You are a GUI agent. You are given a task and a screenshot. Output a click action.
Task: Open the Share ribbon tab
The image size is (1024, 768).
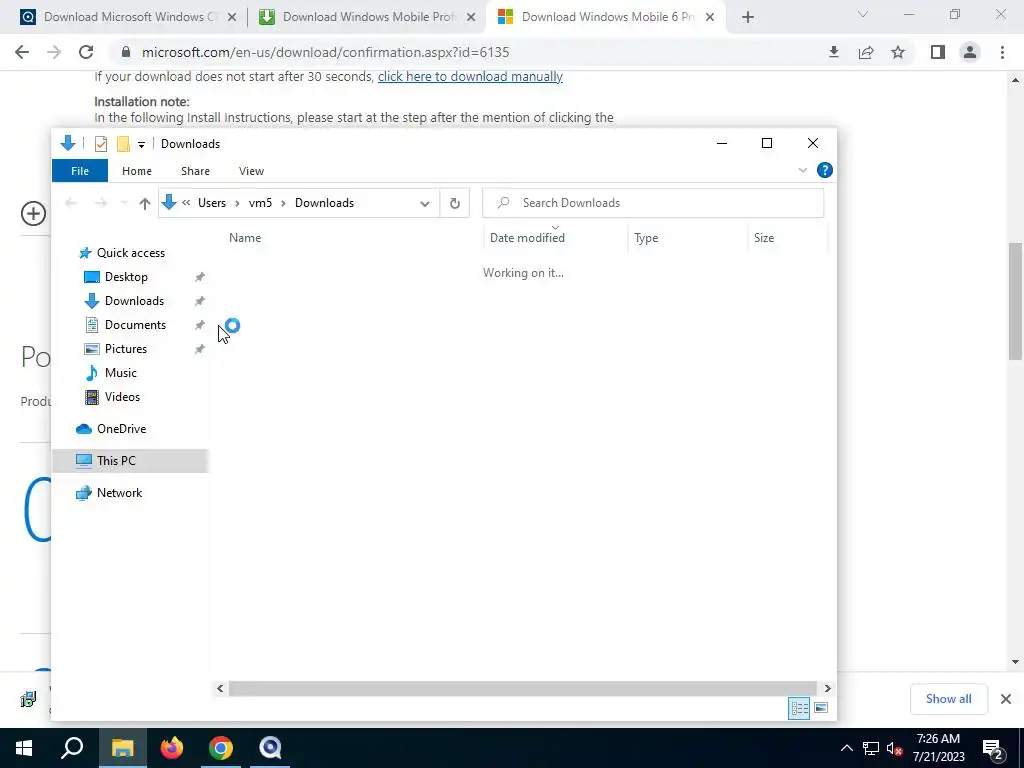click(x=195, y=171)
